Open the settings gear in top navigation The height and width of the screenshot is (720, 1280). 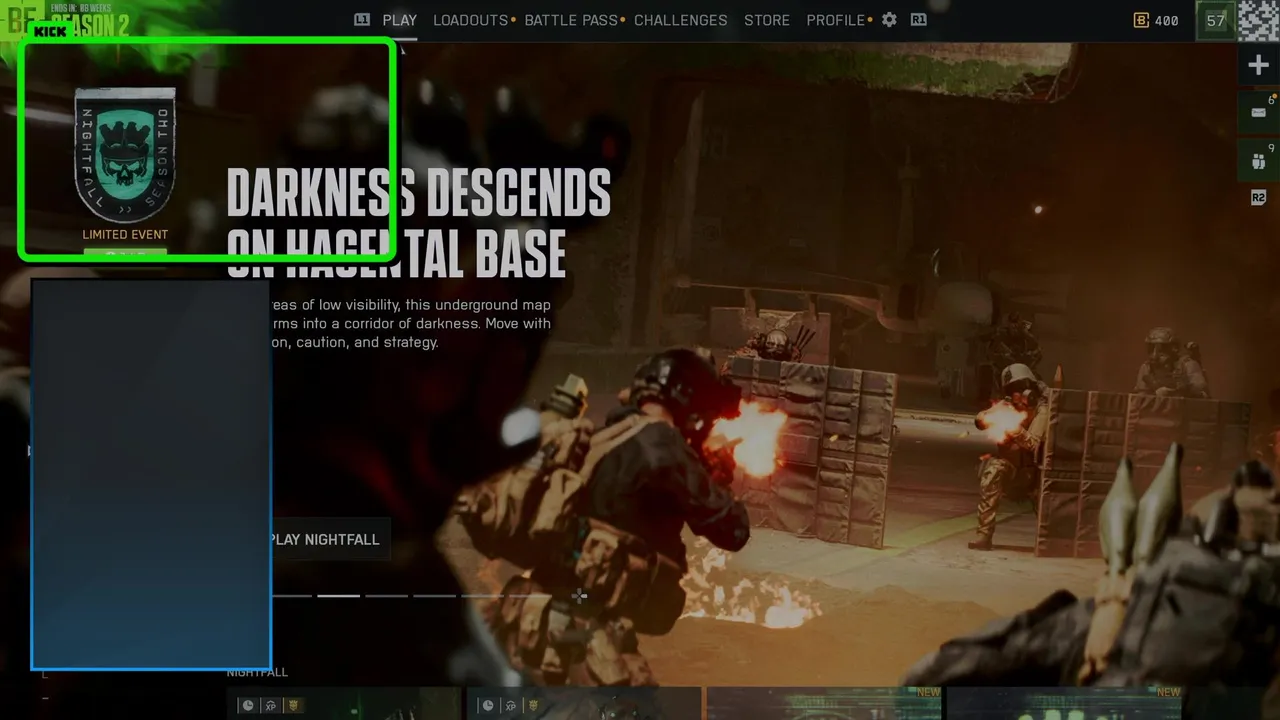pyautogui.click(x=889, y=20)
